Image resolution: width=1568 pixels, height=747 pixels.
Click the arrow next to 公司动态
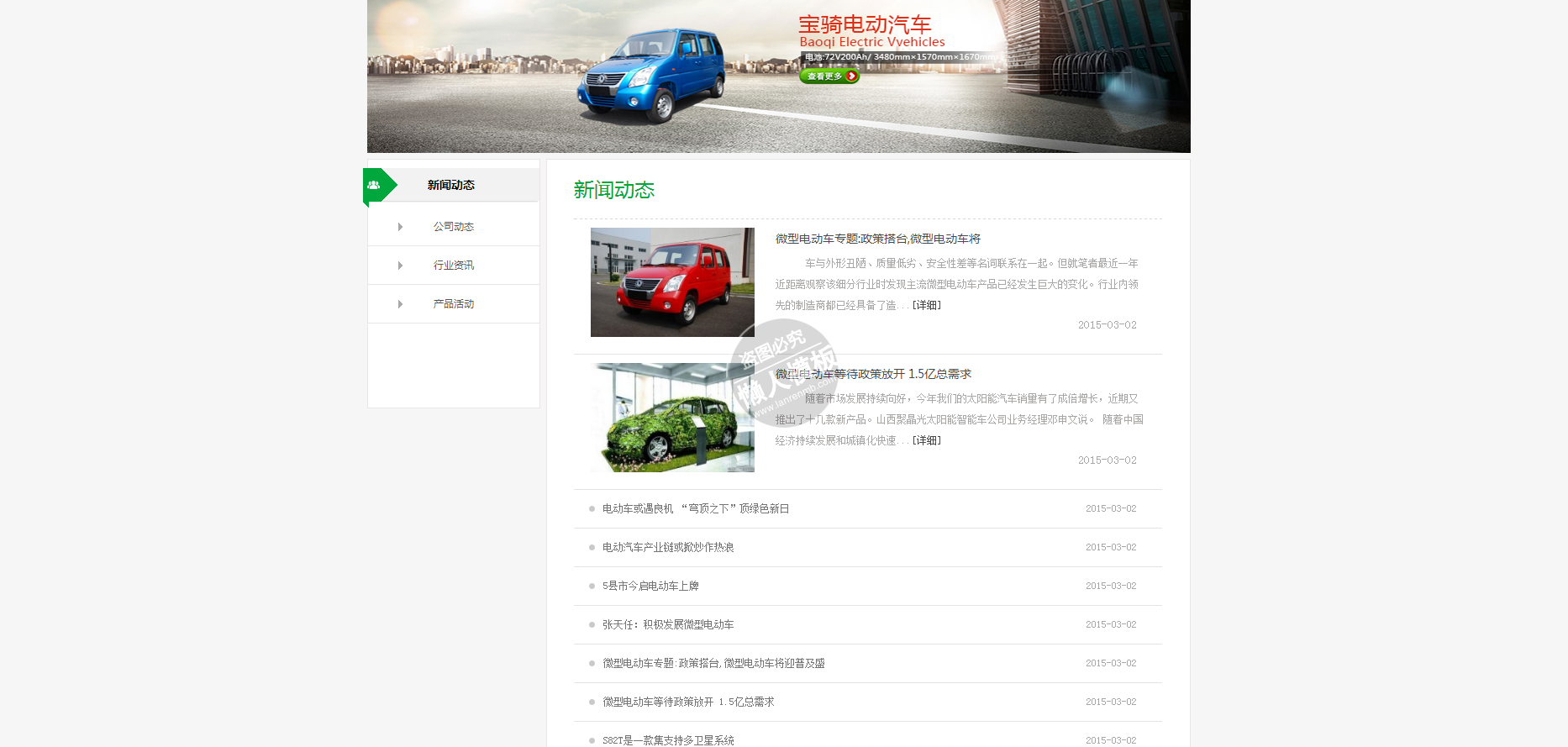pyautogui.click(x=401, y=227)
